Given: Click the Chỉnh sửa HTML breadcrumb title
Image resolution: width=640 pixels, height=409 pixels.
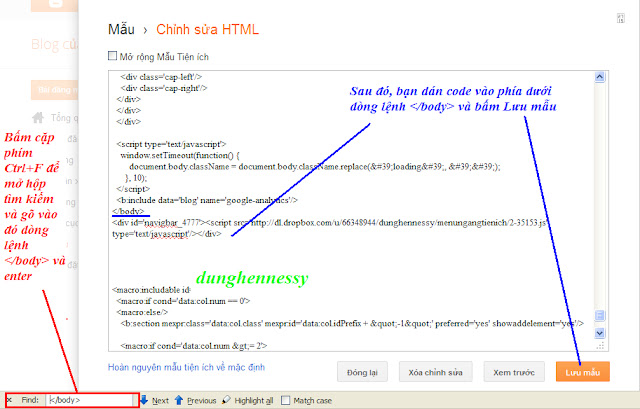Looking at the screenshot, I should point(207,29).
